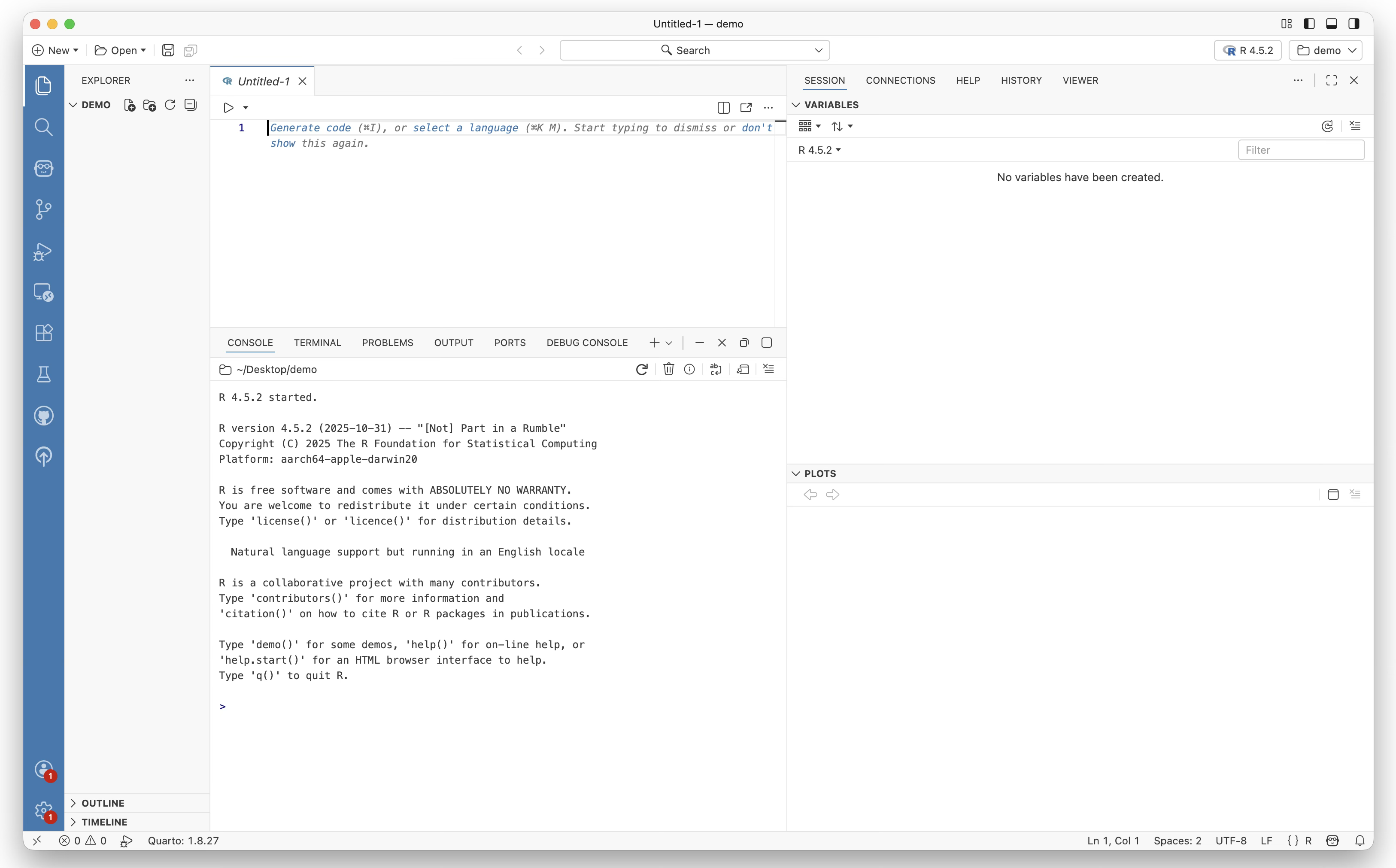Clear the console with the trash icon
Viewport: 1396px width, 868px height.
(669, 369)
